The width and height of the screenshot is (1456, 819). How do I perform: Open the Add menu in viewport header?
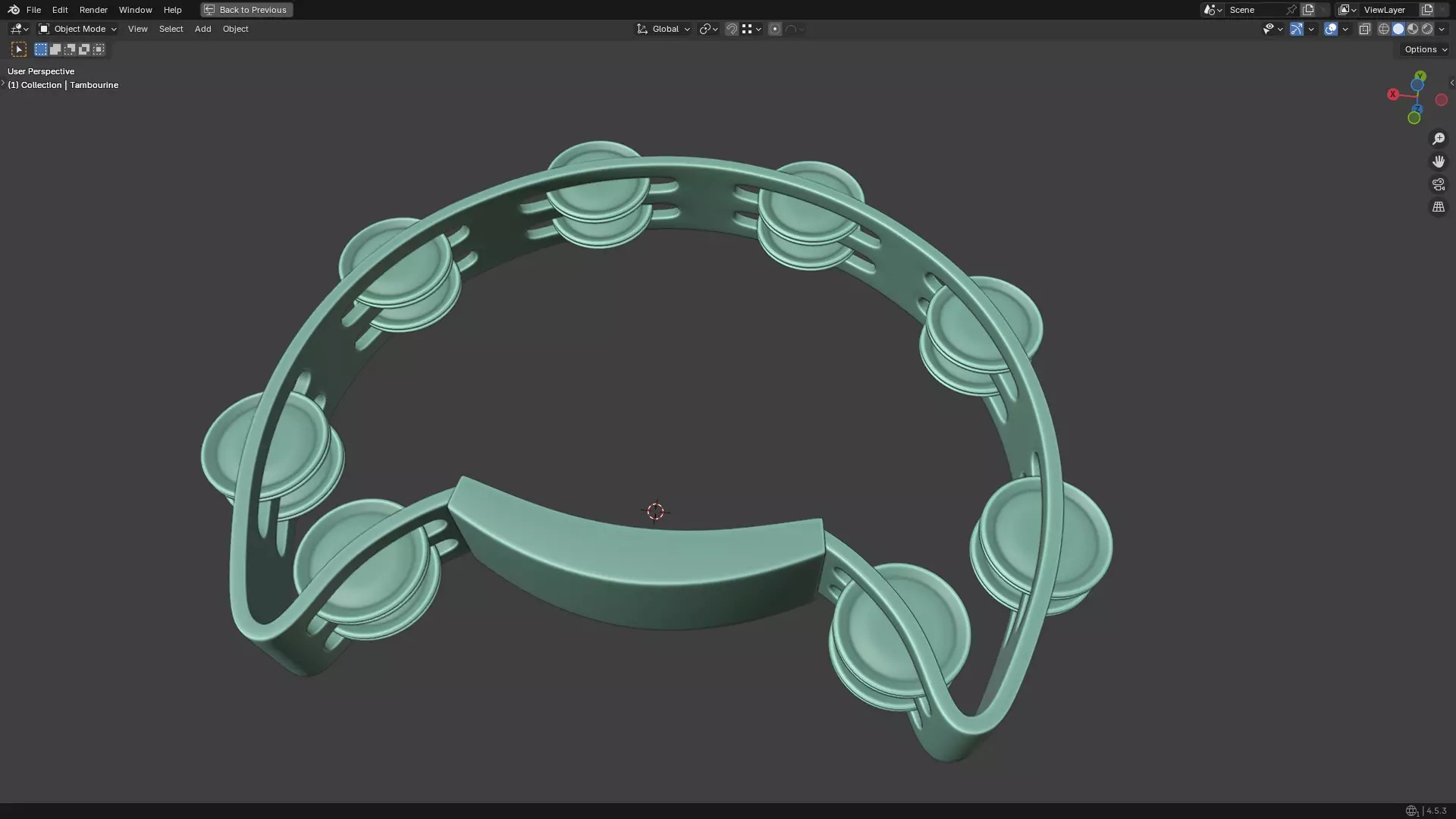click(202, 29)
